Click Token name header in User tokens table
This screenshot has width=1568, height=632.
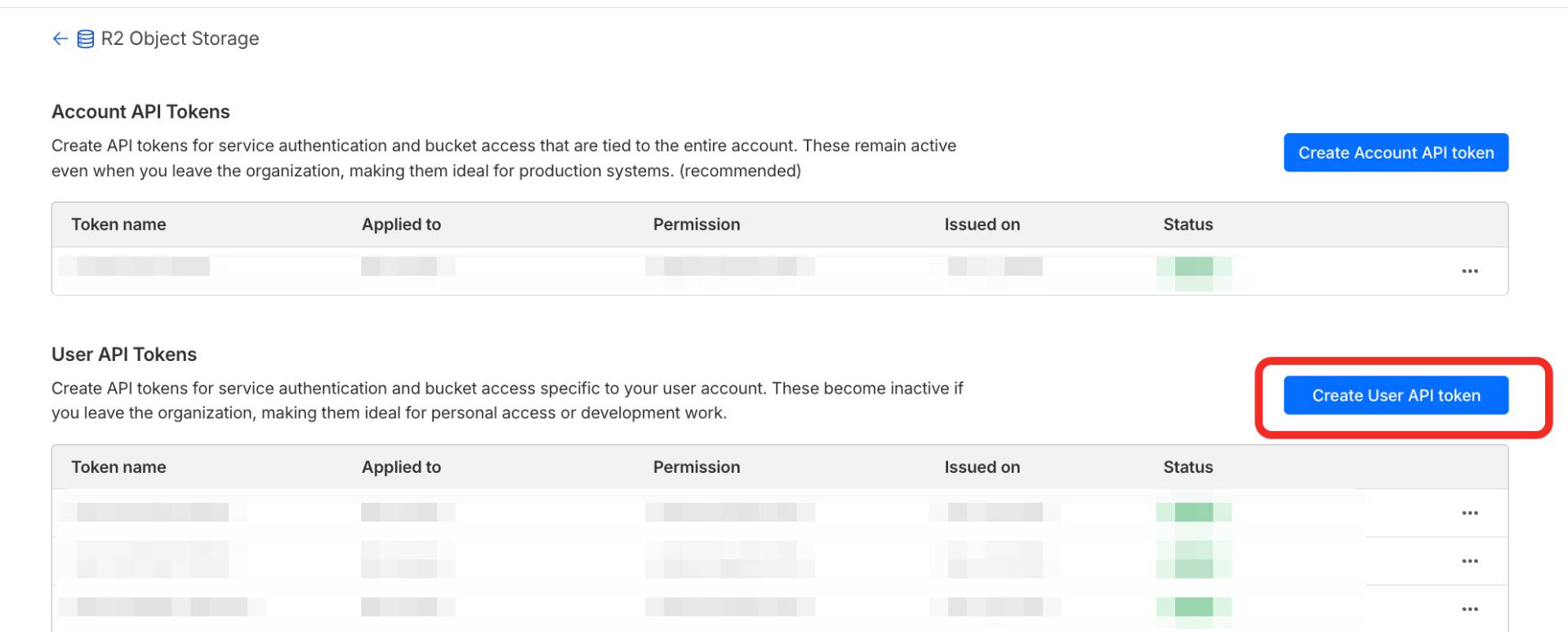click(x=118, y=467)
